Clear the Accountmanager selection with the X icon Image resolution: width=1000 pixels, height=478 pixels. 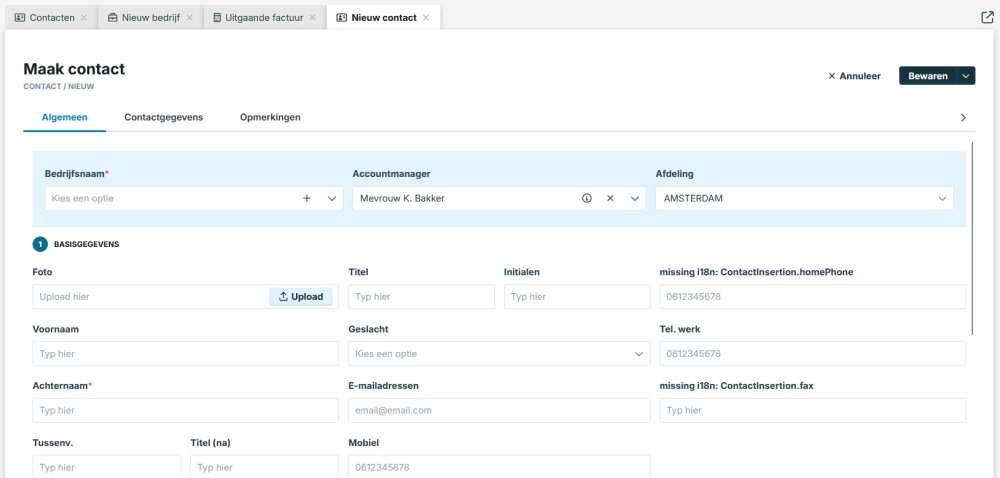pos(610,198)
